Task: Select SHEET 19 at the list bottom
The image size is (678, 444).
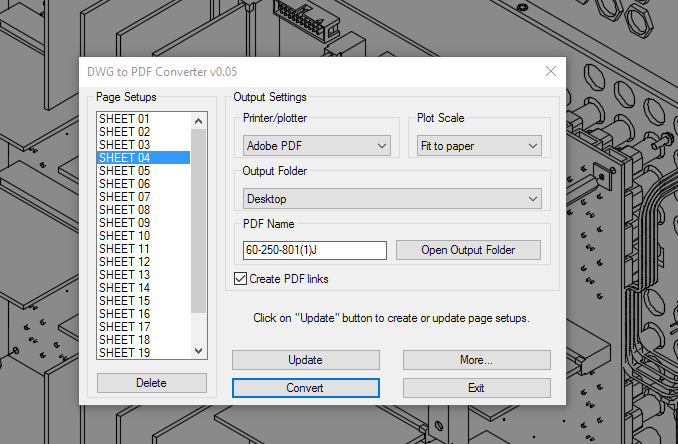Action: tap(125, 352)
